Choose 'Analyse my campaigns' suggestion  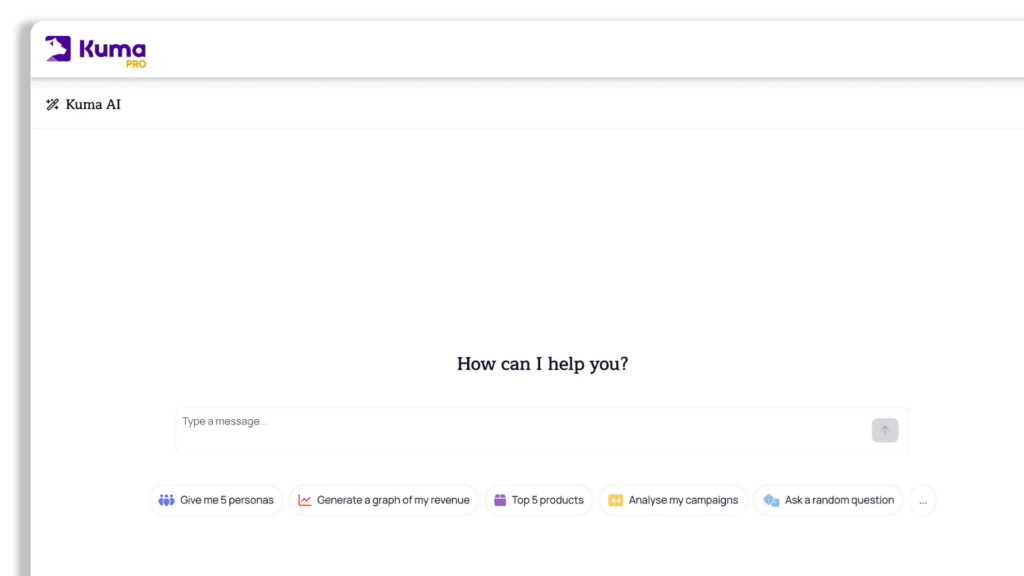(673, 500)
